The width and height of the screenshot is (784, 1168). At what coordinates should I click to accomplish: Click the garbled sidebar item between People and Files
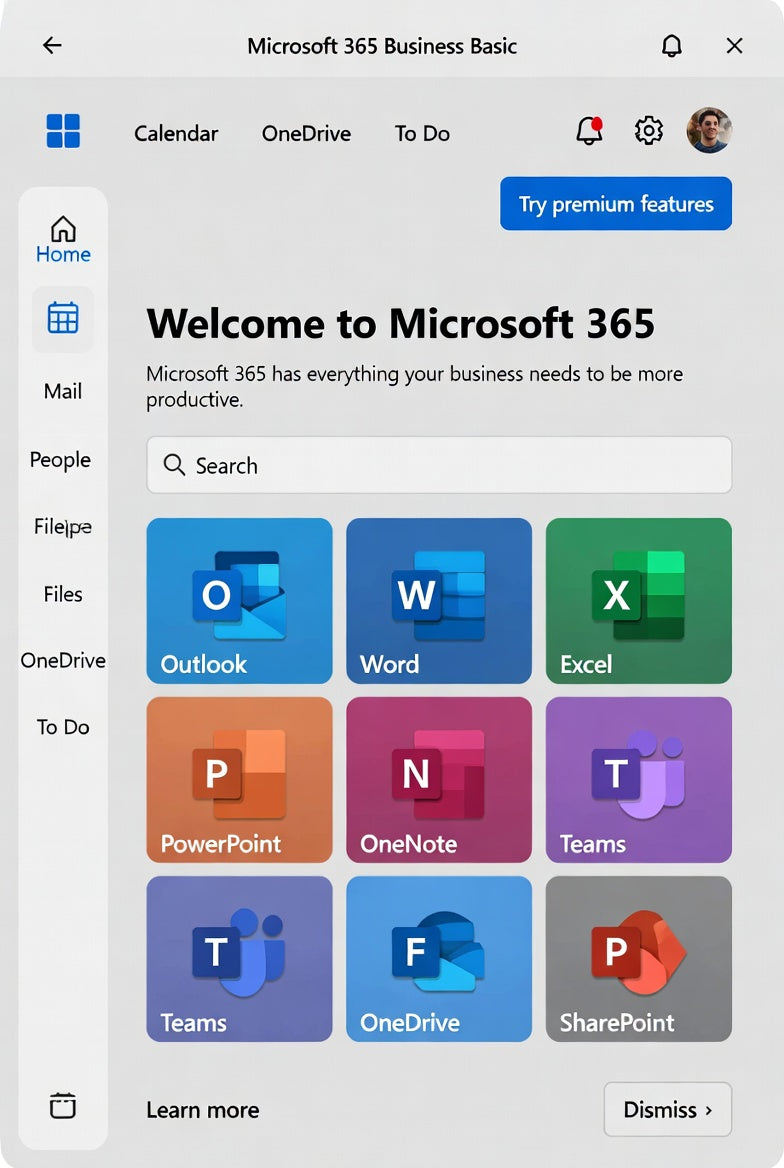(63, 527)
